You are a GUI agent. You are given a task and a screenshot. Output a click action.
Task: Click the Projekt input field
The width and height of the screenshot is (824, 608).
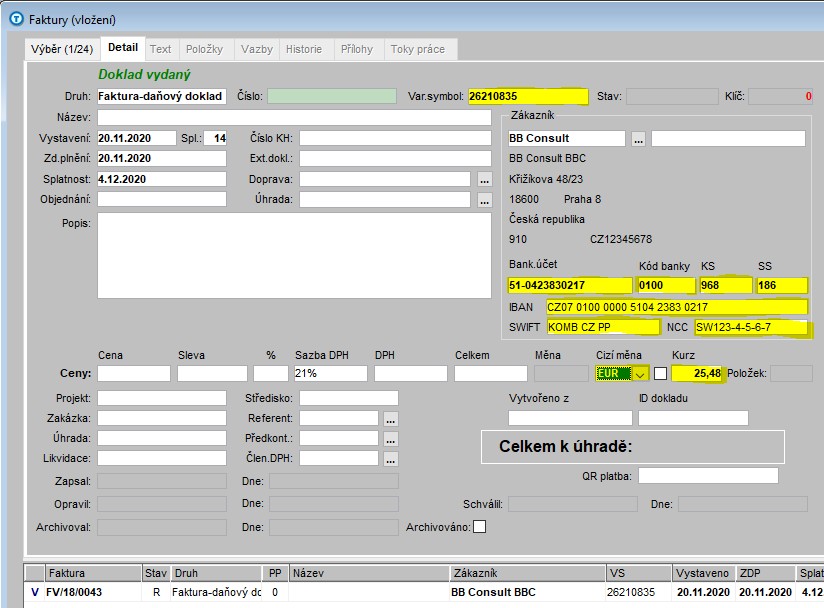click(162, 398)
